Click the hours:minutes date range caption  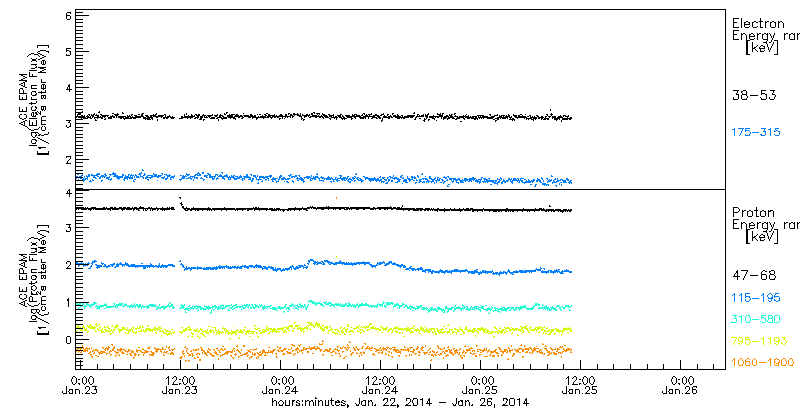(400, 402)
